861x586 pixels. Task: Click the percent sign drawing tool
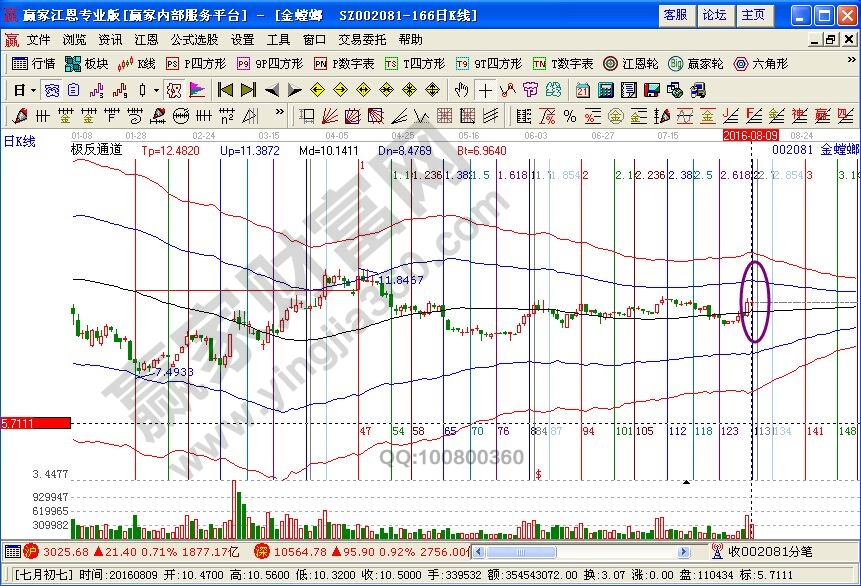pyautogui.click(x=569, y=116)
